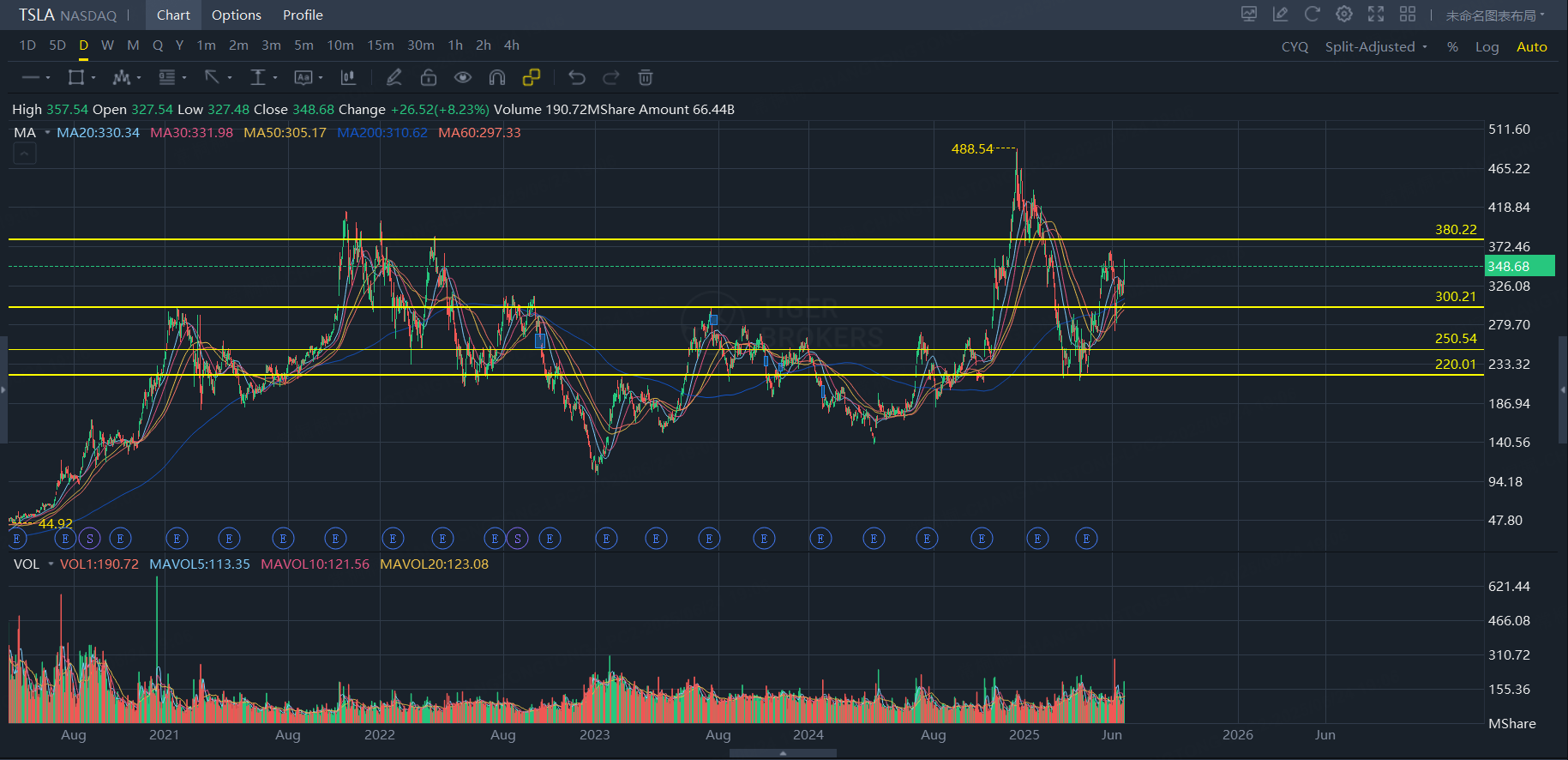Redo the drawing action
The height and width of the screenshot is (760, 1568).
[611, 78]
